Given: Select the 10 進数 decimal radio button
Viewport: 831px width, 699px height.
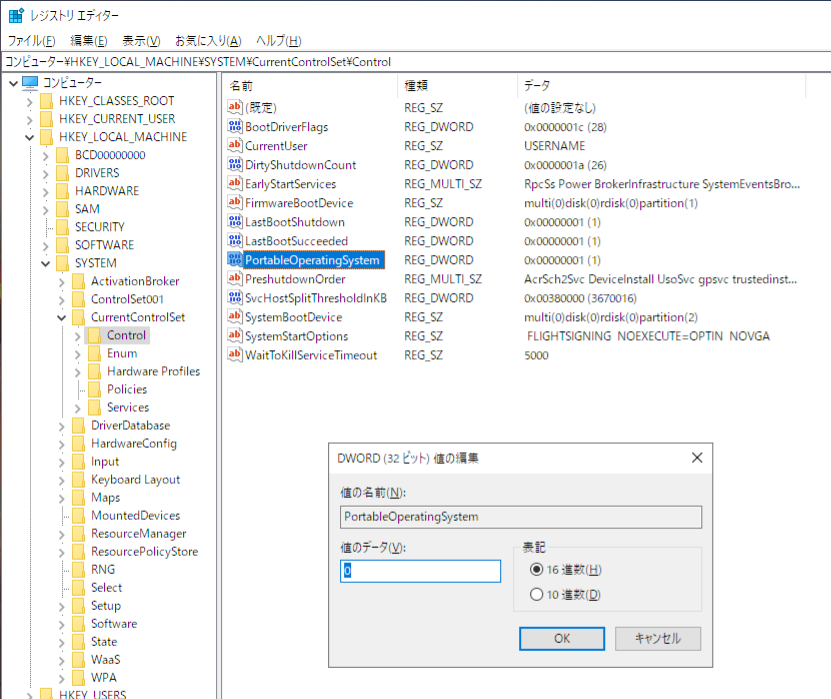Looking at the screenshot, I should (x=536, y=594).
